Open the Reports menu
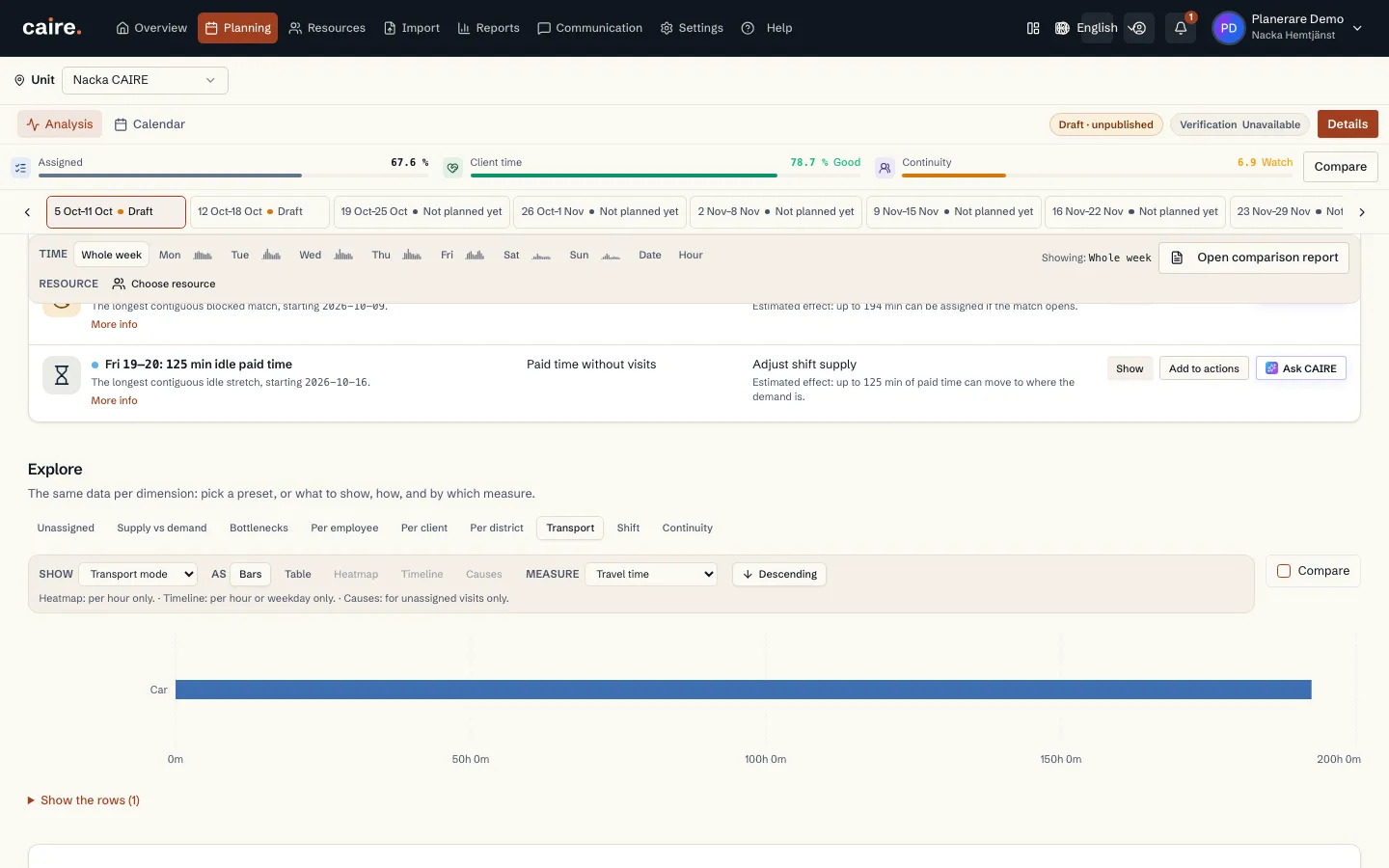The width and height of the screenshot is (1389, 868). 488,28
